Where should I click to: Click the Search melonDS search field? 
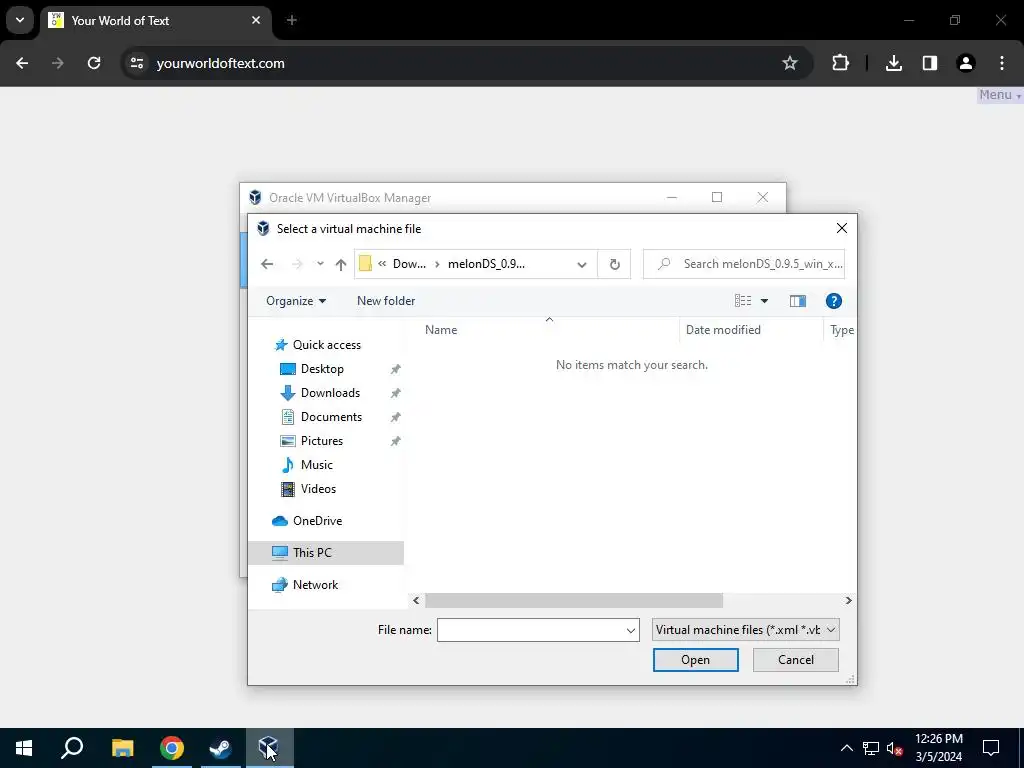point(744,264)
